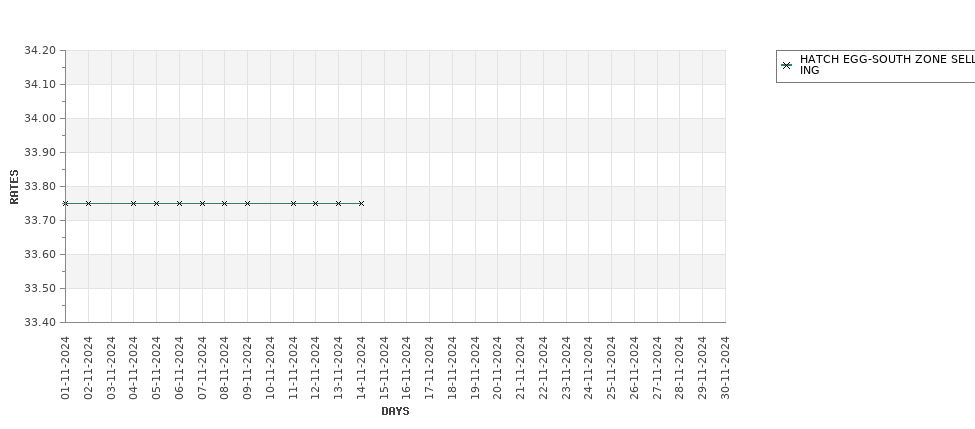Click the 33.40 y-axis label
Screen dimensions: 975x429
[x=40, y=322]
